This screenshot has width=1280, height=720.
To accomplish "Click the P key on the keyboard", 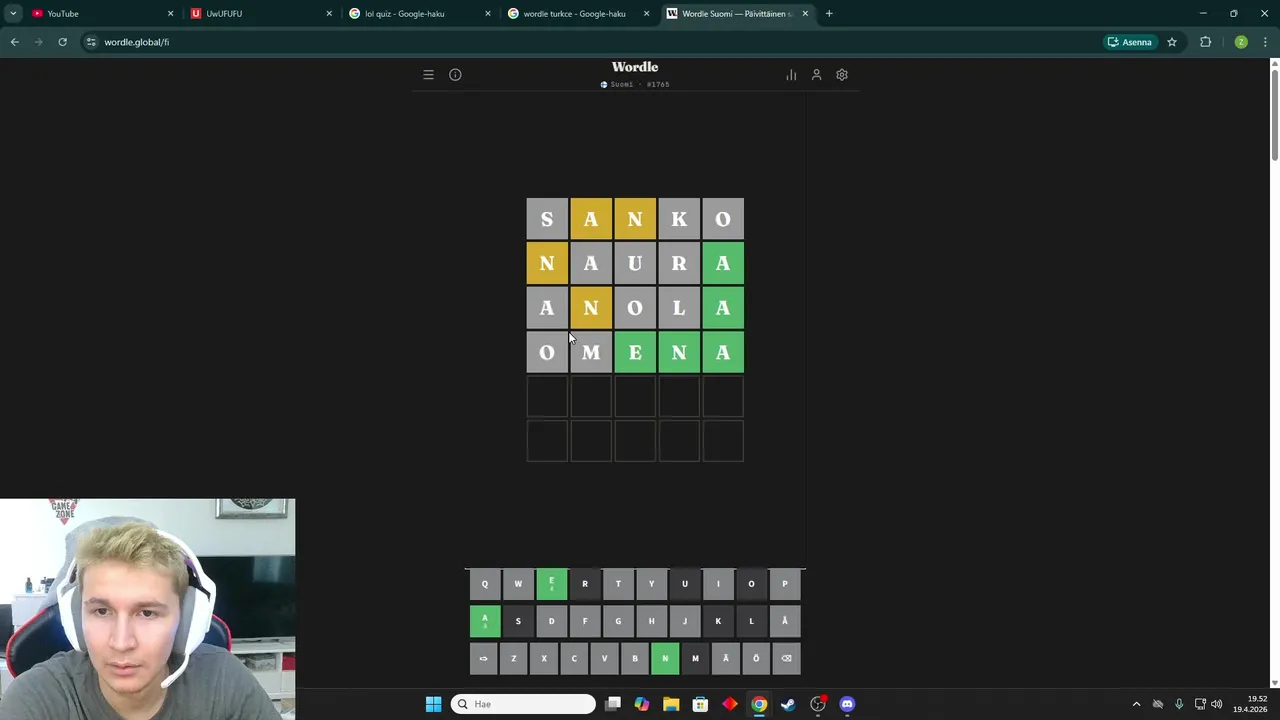I will [x=785, y=584].
